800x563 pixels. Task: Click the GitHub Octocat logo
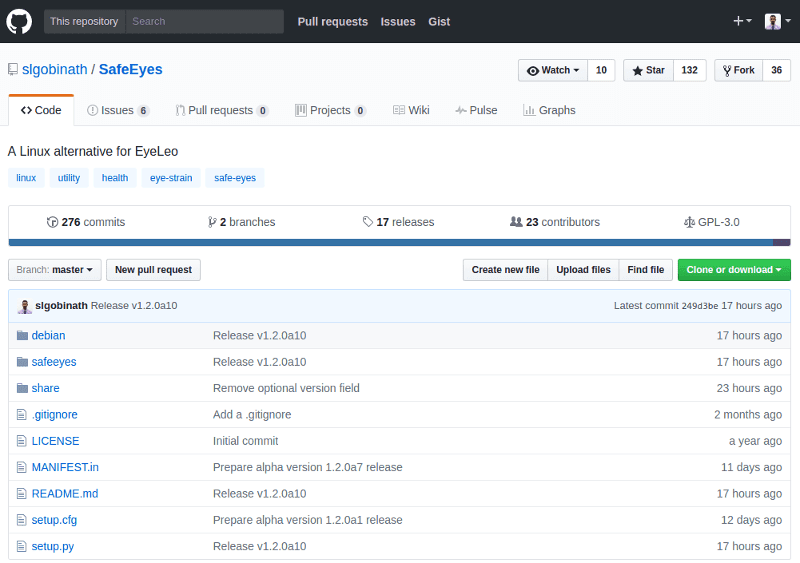point(19,21)
